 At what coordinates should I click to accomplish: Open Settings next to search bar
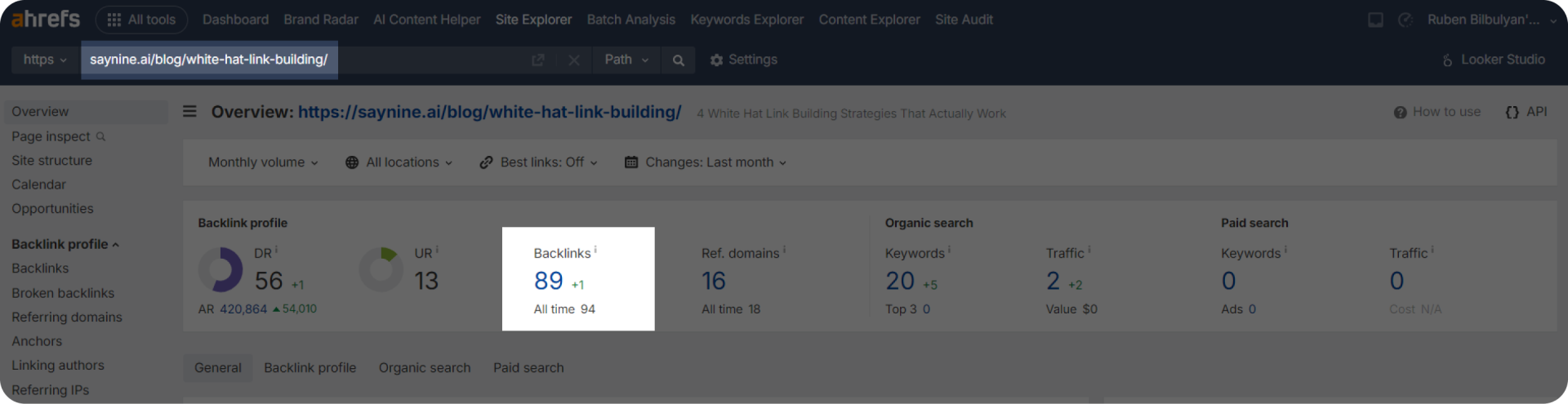click(744, 60)
